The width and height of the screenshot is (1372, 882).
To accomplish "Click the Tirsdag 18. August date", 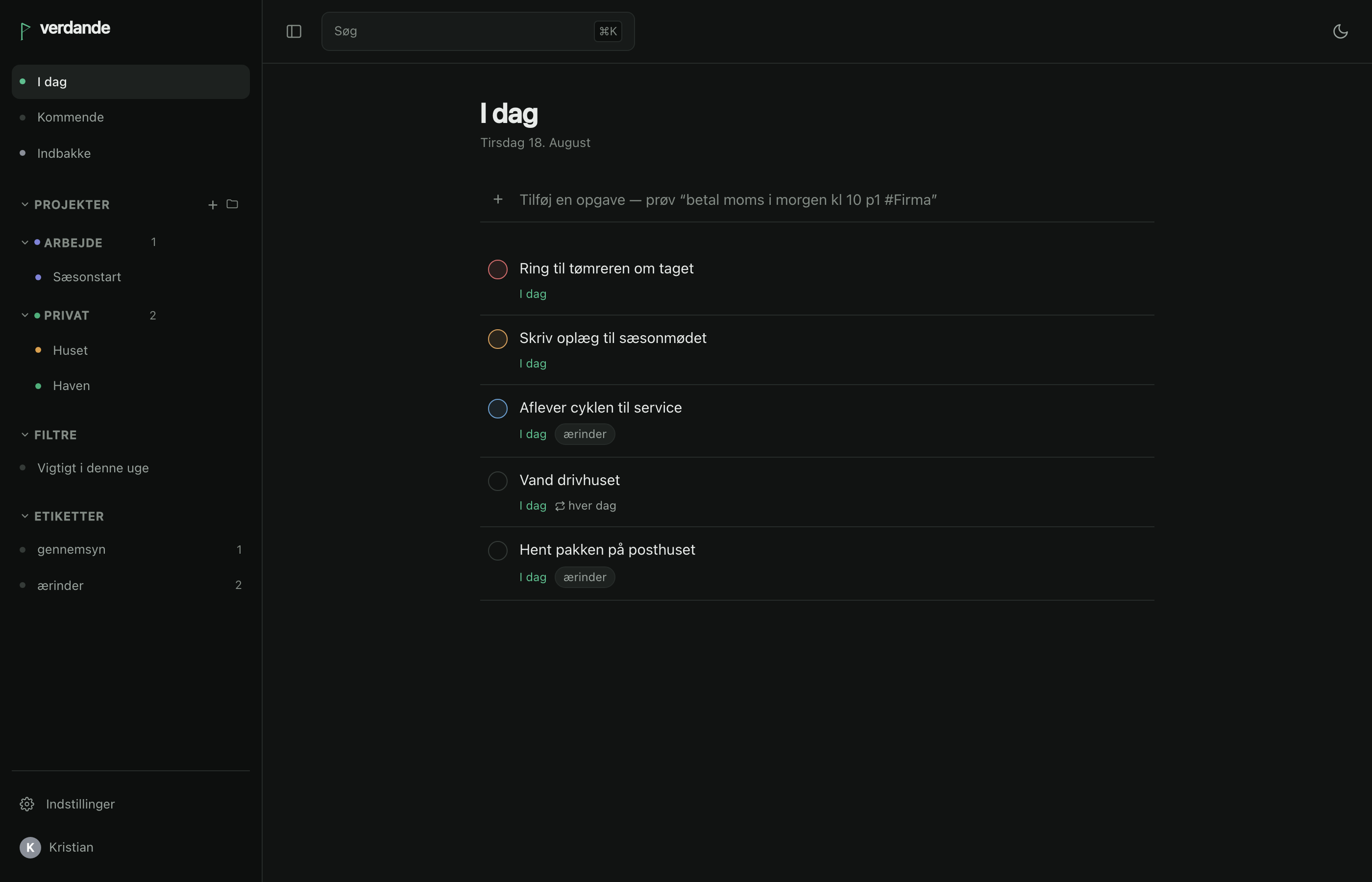I will 535,143.
